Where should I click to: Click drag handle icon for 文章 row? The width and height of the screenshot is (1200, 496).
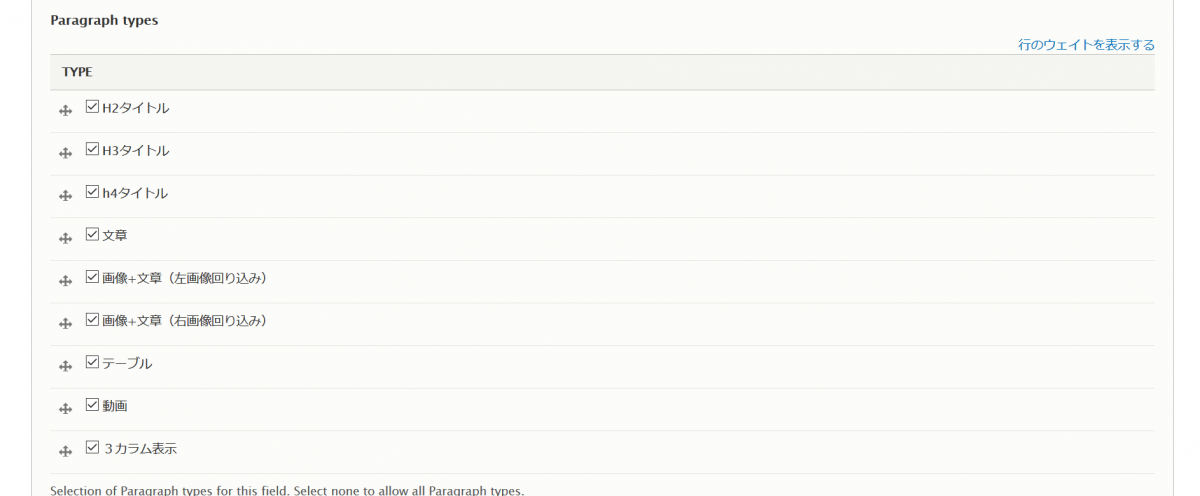(x=66, y=239)
